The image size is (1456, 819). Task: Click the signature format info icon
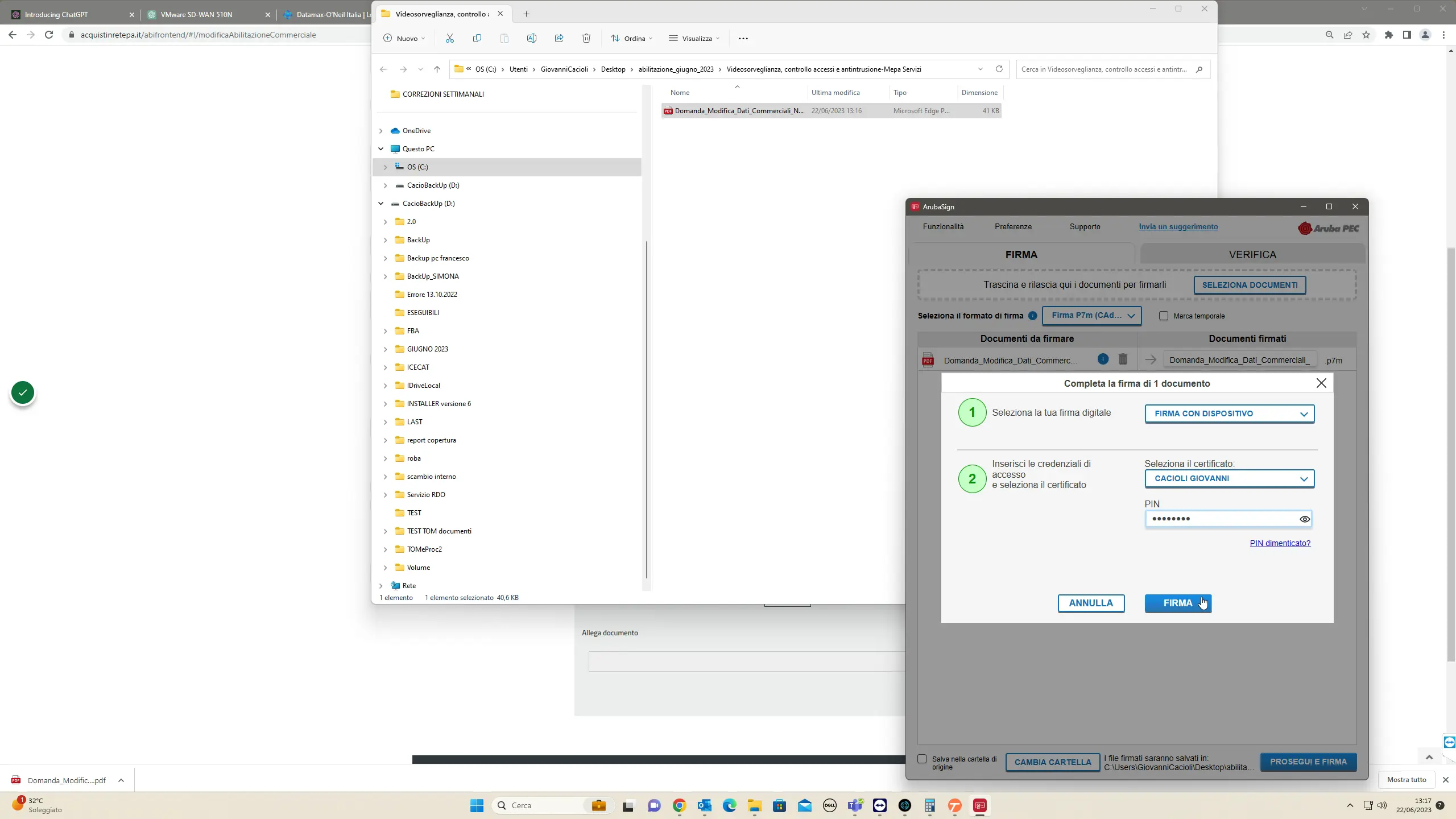(1032, 316)
